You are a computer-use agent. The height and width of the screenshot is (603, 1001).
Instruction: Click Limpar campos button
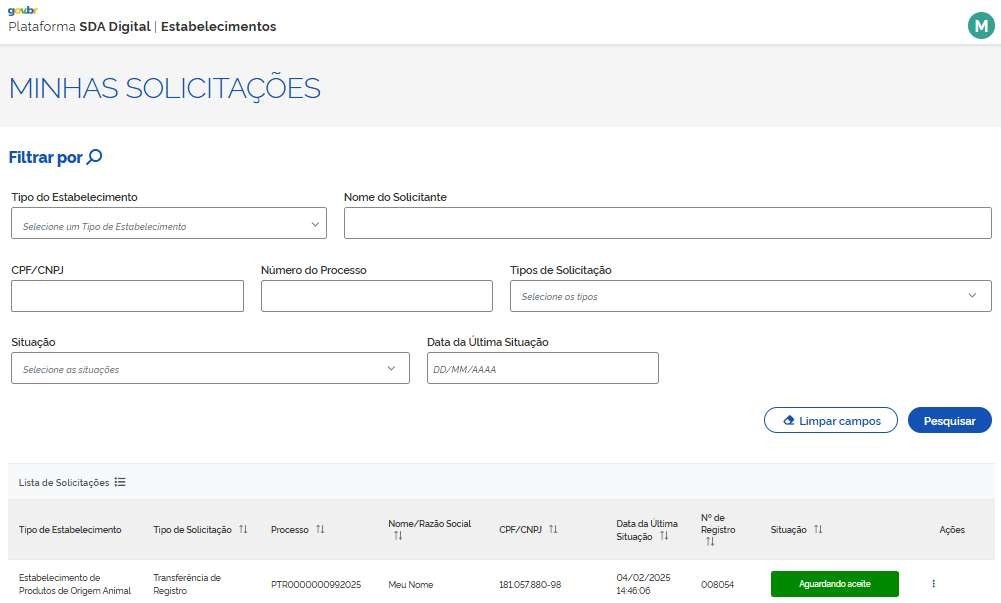pos(830,421)
